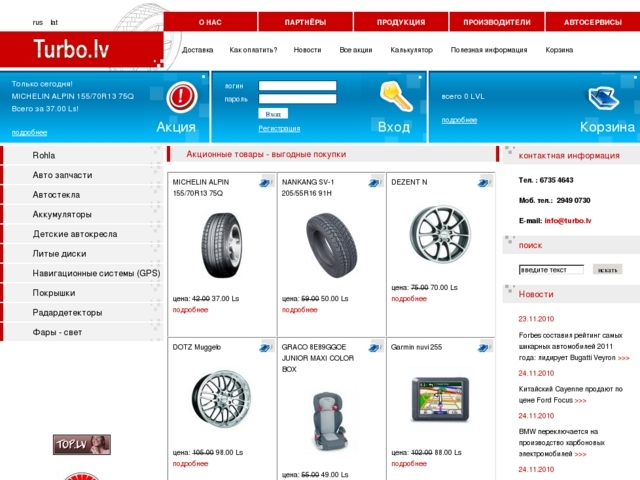Screen dimensions: 640x480
Task: Open the MICHELIN ALPIN tire image
Action: click(x=222, y=245)
